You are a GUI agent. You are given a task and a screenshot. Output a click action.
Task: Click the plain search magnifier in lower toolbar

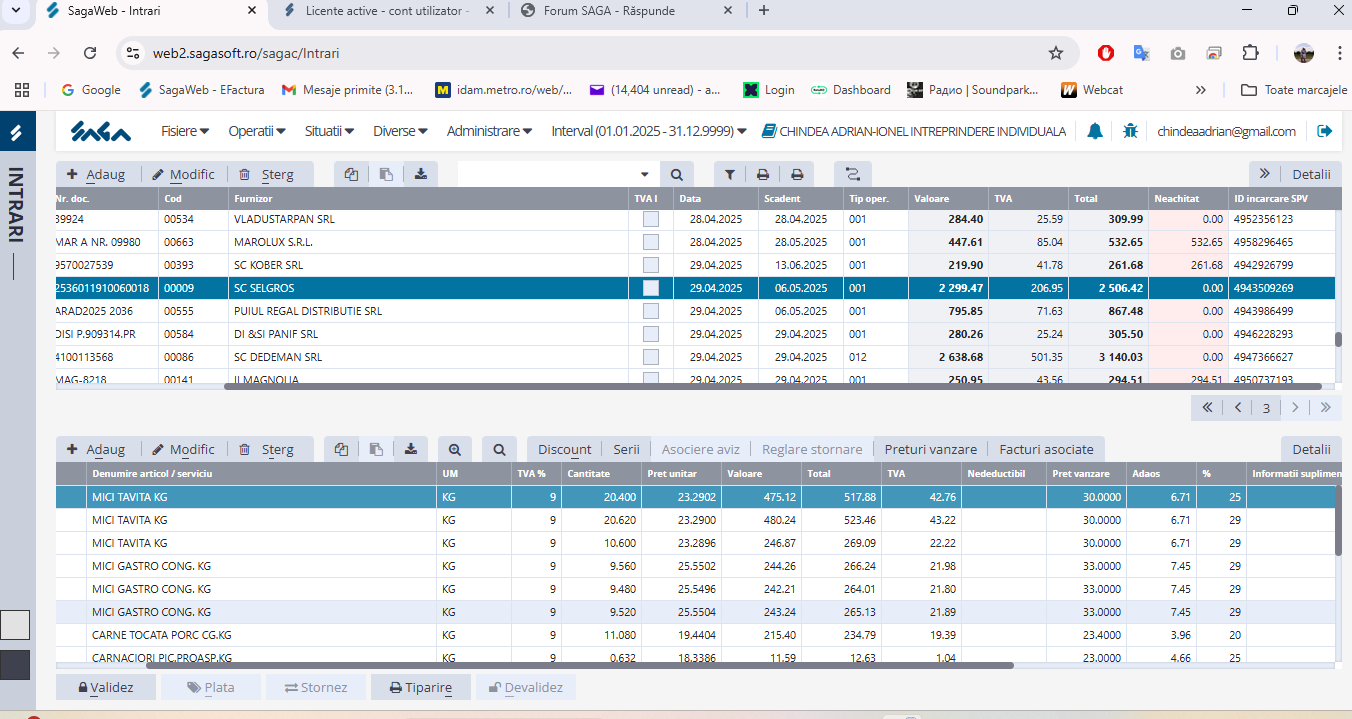[499, 449]
